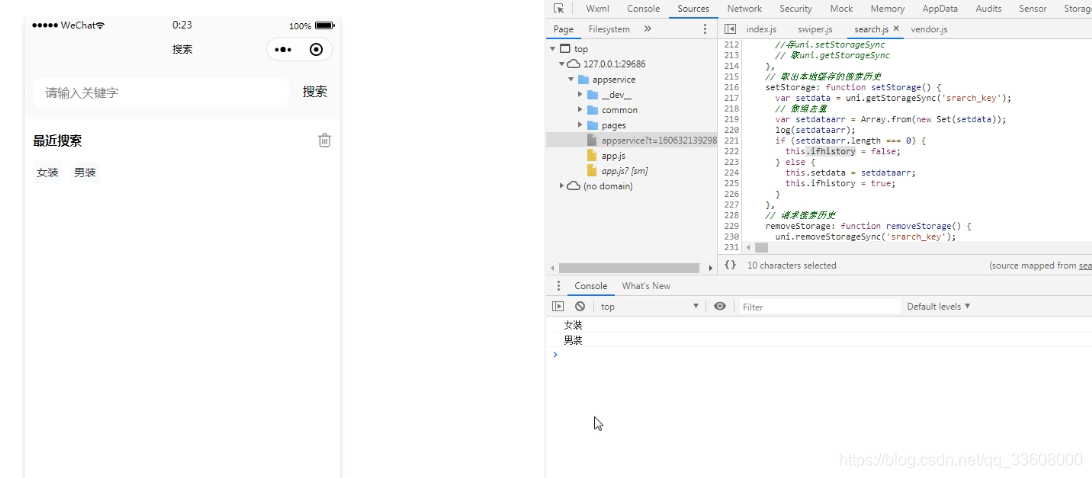
Task: Open the vendor.js file tab
Action: 929,29
